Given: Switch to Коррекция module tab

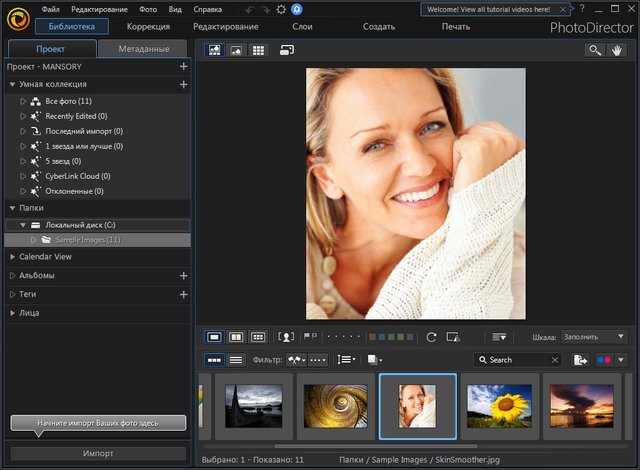Looking at the screenshot, I should 148,27.
